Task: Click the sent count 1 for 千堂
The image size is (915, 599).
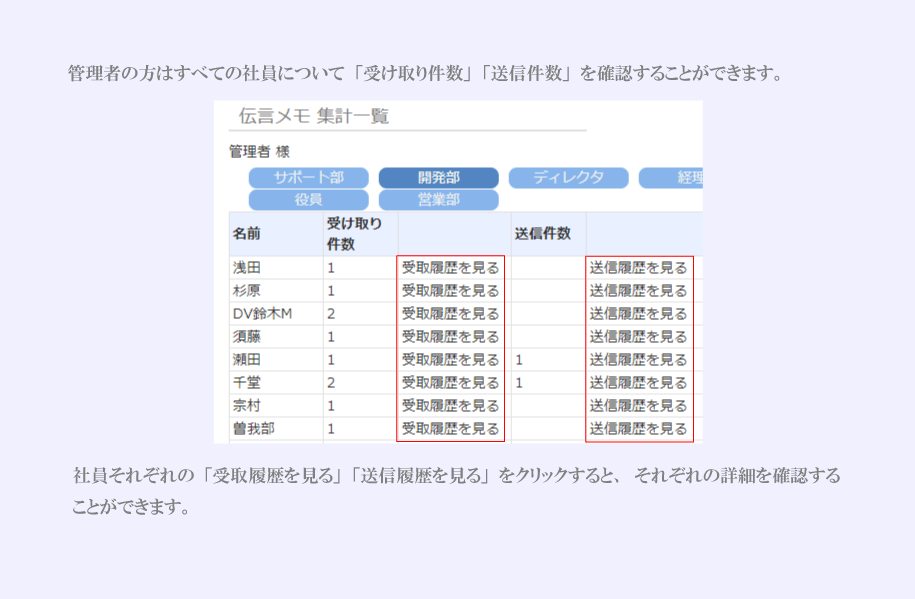Action: pos(519,383)
